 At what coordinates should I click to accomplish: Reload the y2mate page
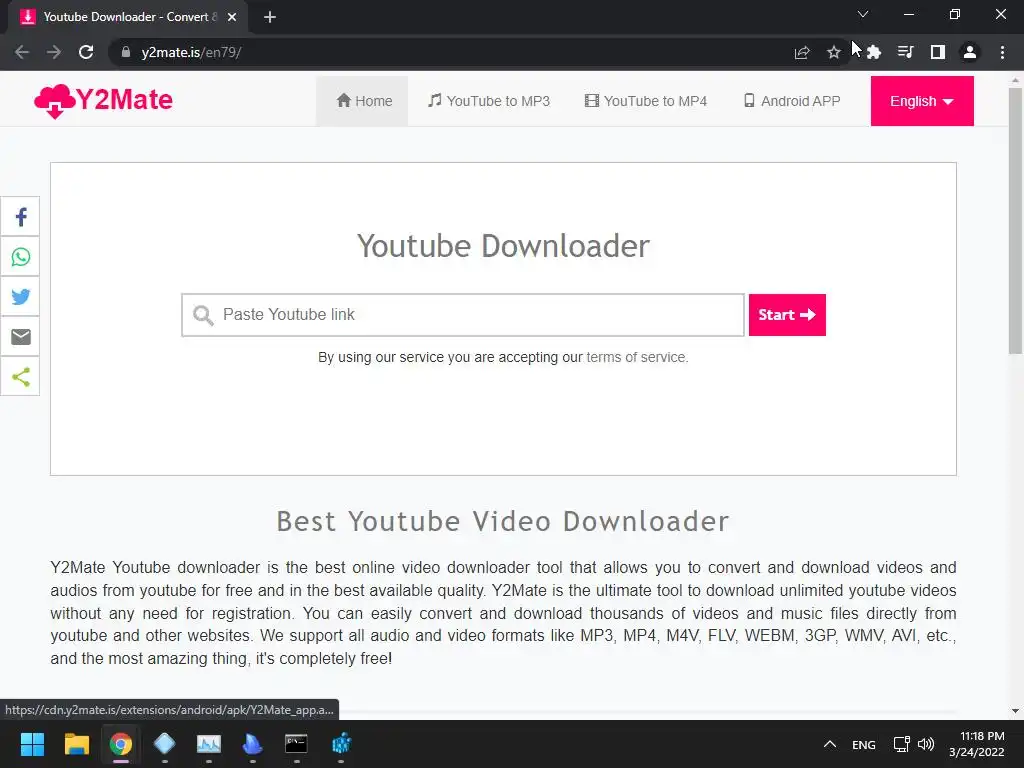tap(86, 52)
